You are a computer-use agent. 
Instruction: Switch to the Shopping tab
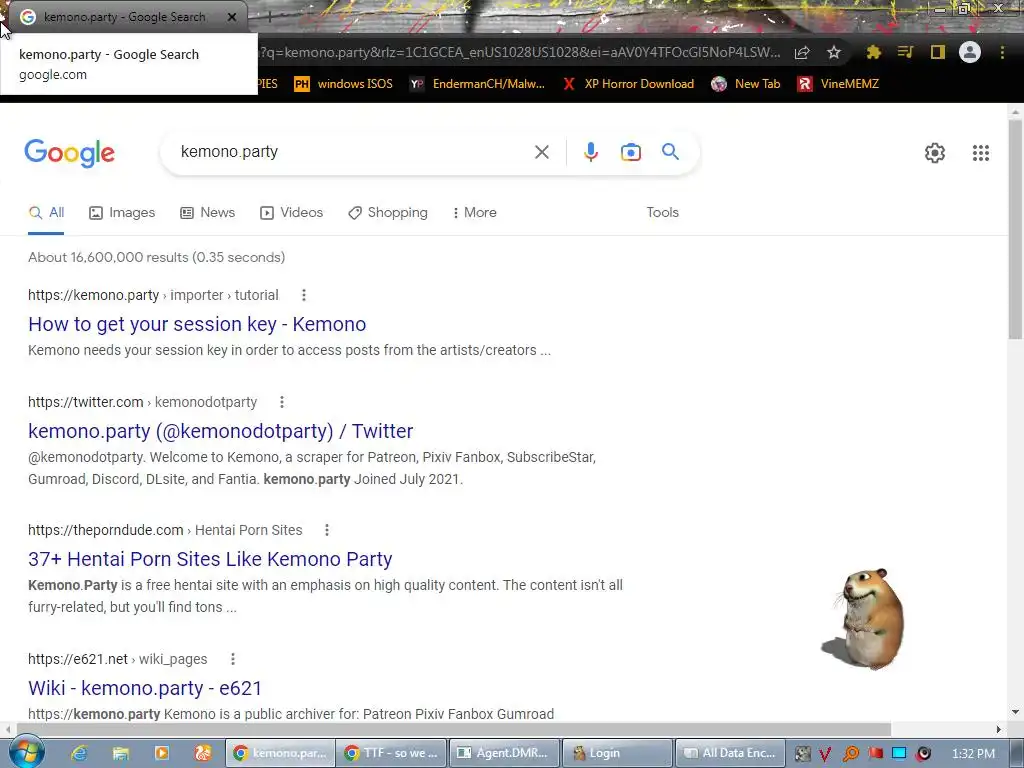pos(388,212)
